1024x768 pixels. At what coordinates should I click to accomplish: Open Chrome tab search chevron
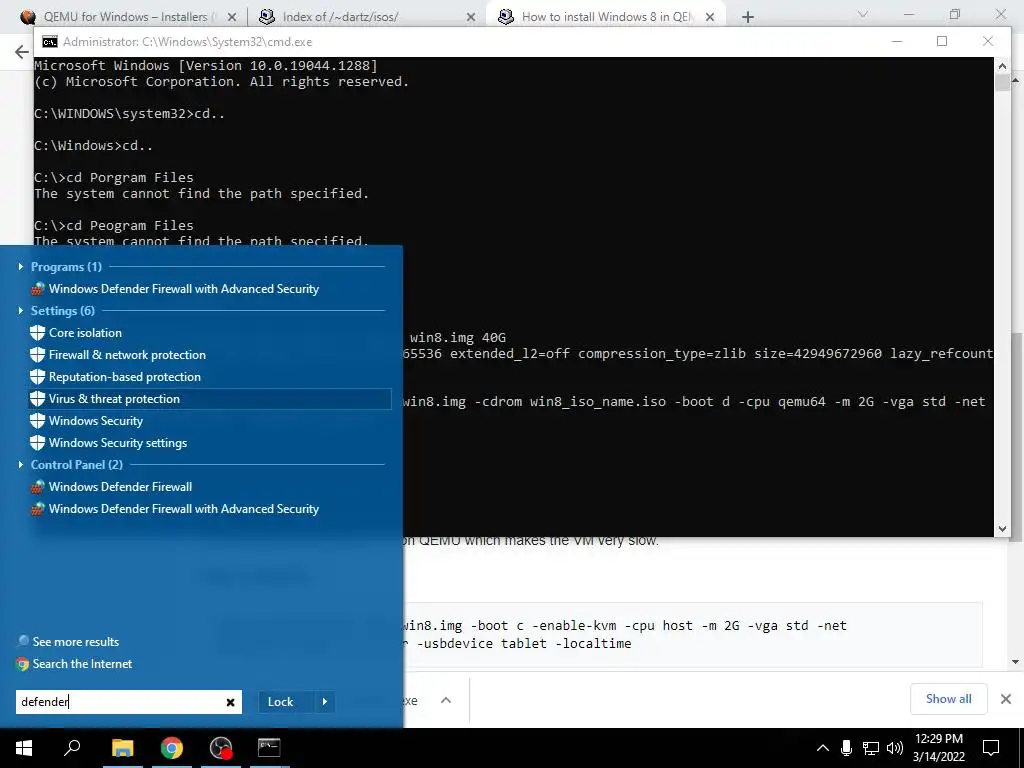[863, 14]
